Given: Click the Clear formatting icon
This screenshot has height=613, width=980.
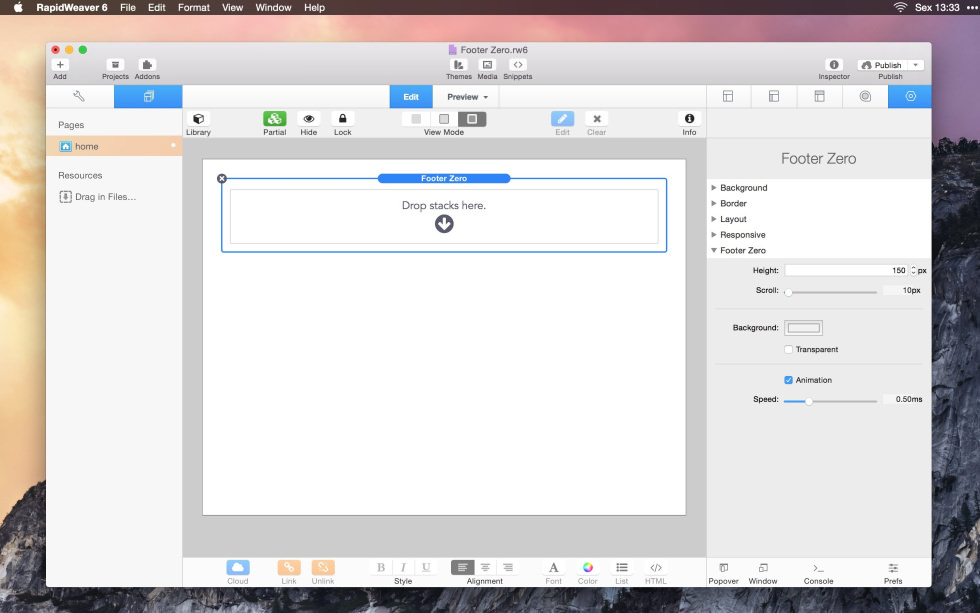Looking at the screenshot, I should pyautogui.click(x=597, y=119).
